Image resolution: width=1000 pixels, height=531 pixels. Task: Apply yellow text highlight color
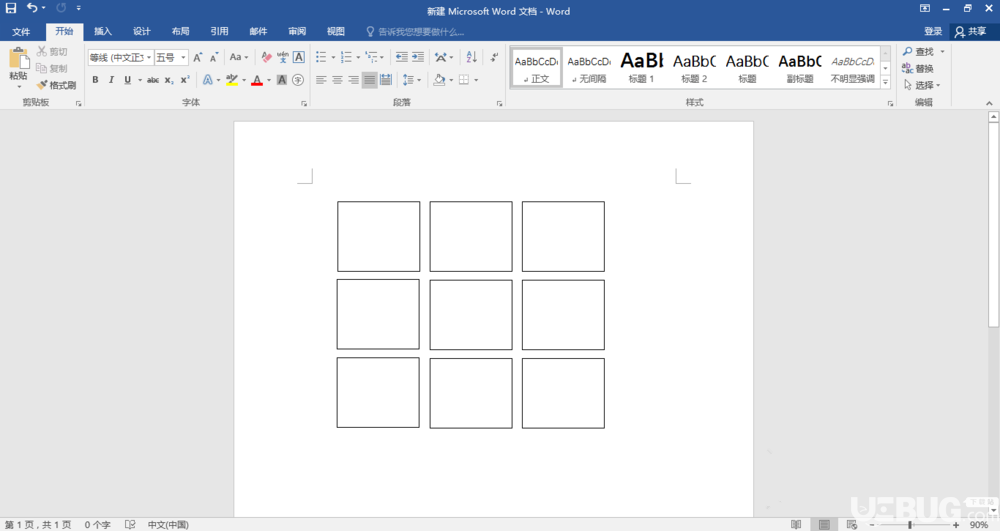(x=232, y=80)
